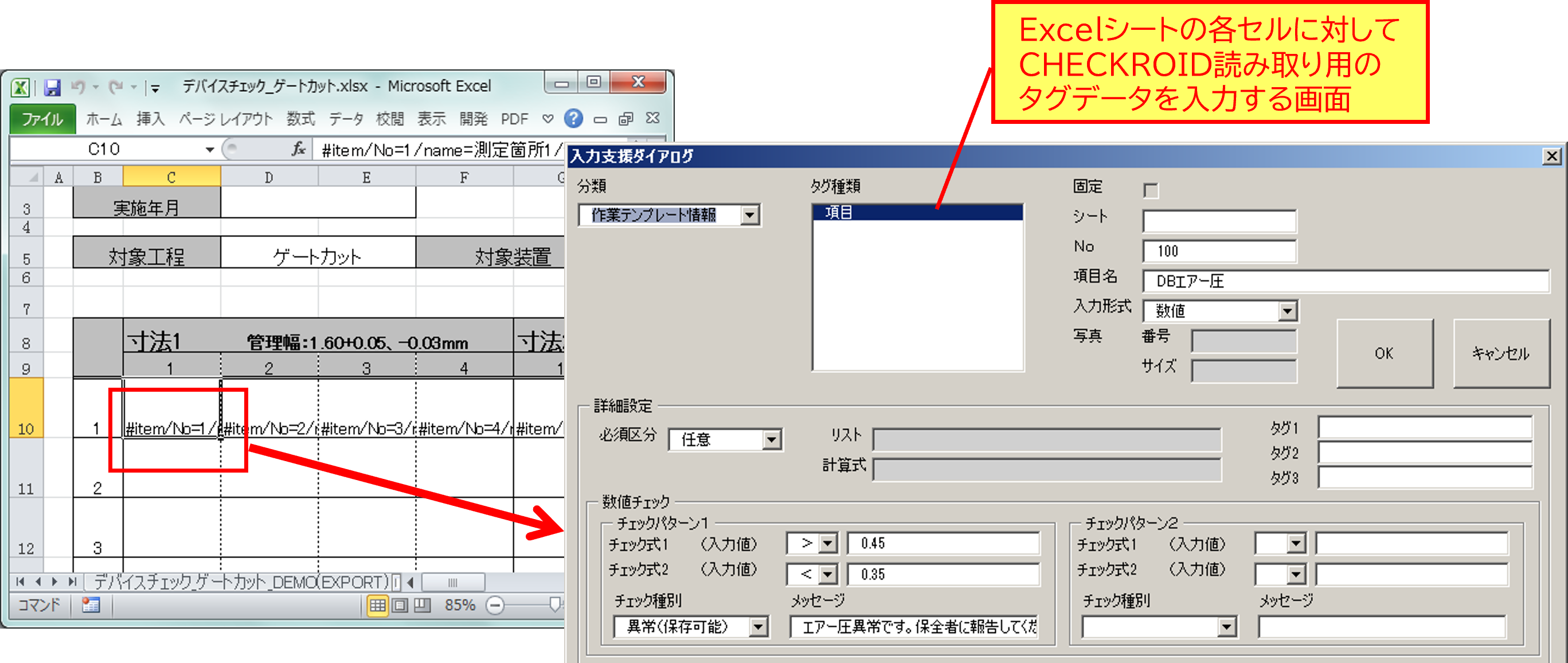Image resolution: width=1568 pixels, height=663 pixels.
Task: Expand the 分類 作業テンプレート情報 dropdown
Action: point(750,215)
